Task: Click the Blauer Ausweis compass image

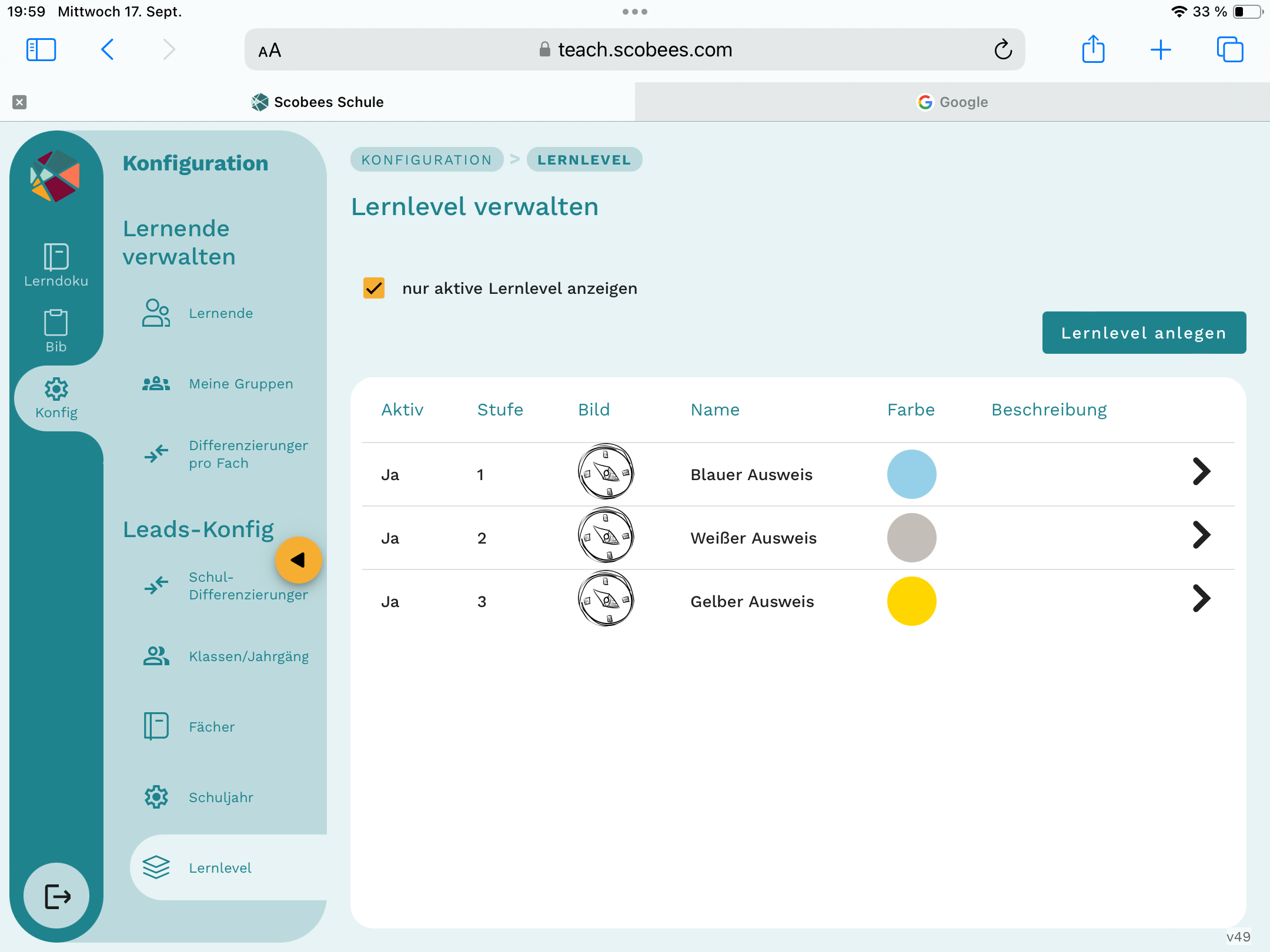Action: pyautogui.click(x=606, y=472)
